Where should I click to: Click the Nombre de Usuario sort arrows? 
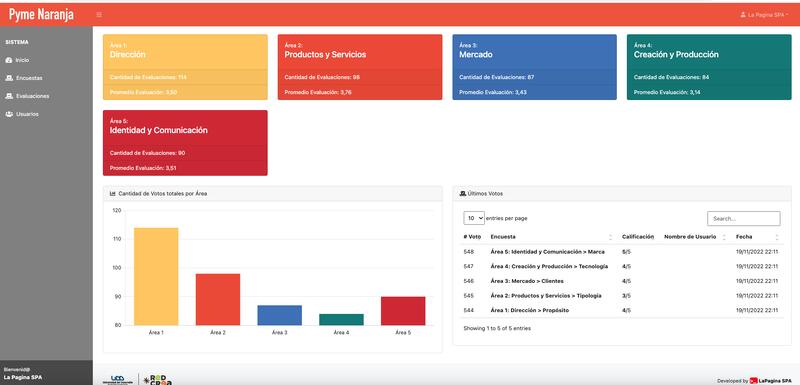coord(724,237)
